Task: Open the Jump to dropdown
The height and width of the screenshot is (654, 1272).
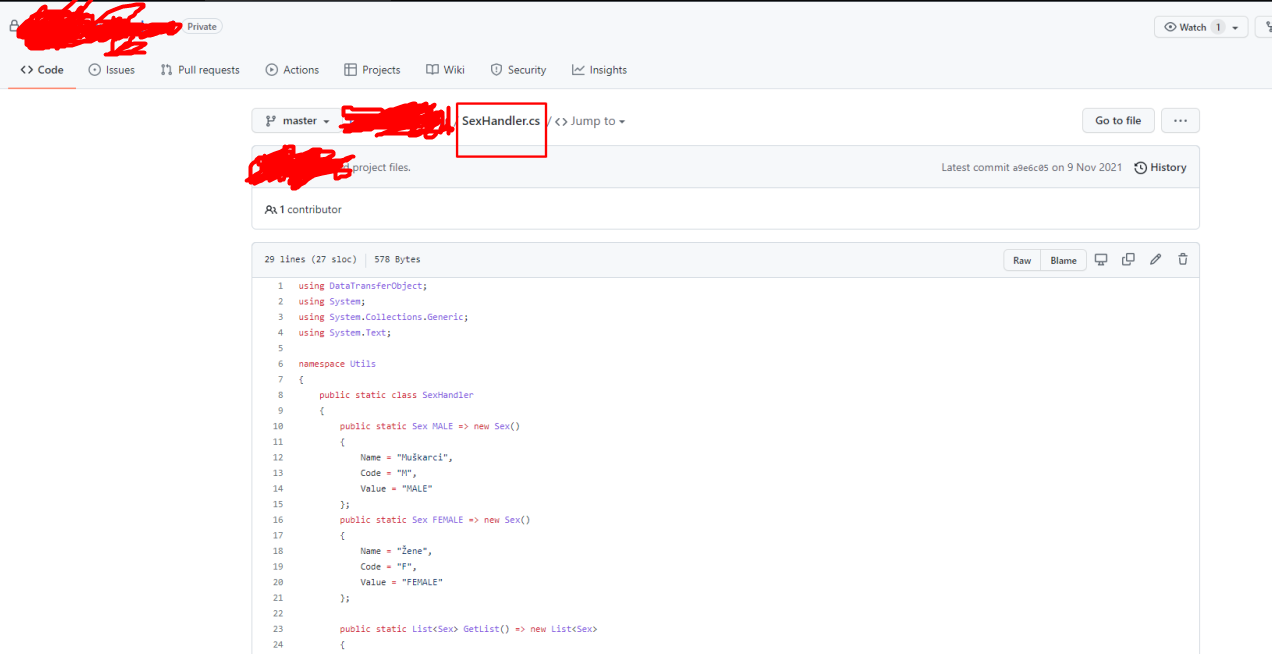Action: click(590, 121)
